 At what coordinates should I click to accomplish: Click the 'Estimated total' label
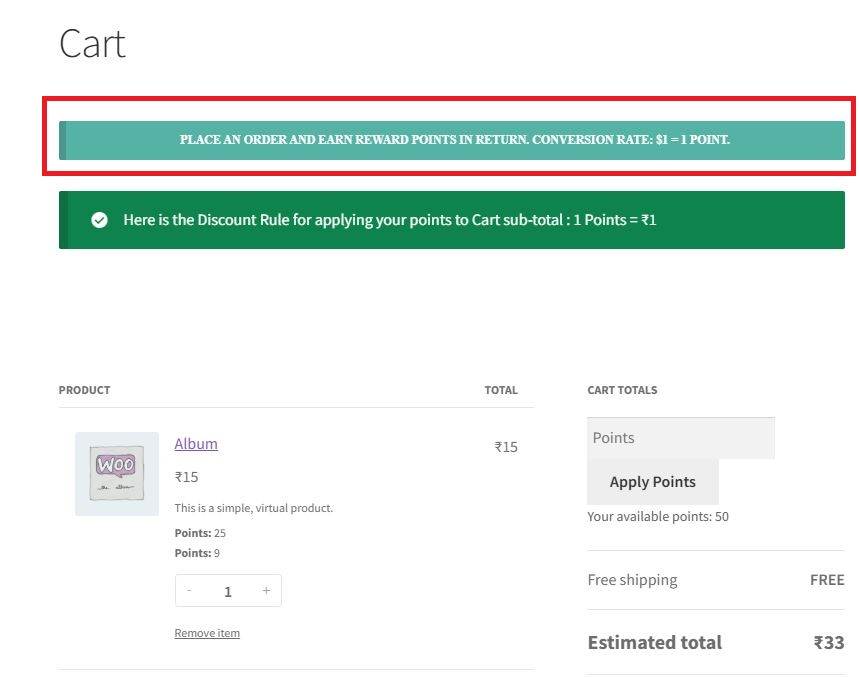click(655, 642)
